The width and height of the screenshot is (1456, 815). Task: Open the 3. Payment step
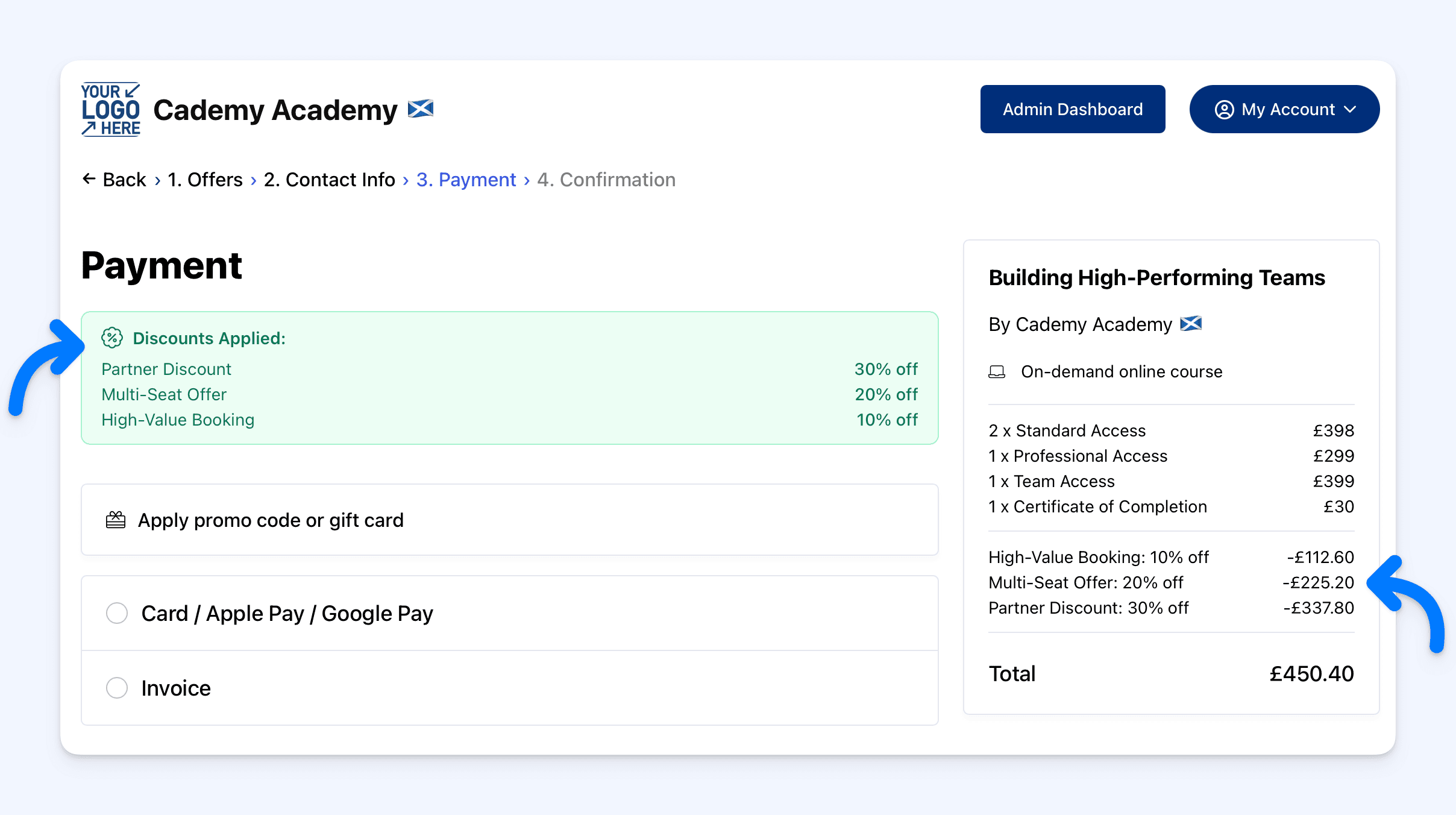[x=466, y=180]
